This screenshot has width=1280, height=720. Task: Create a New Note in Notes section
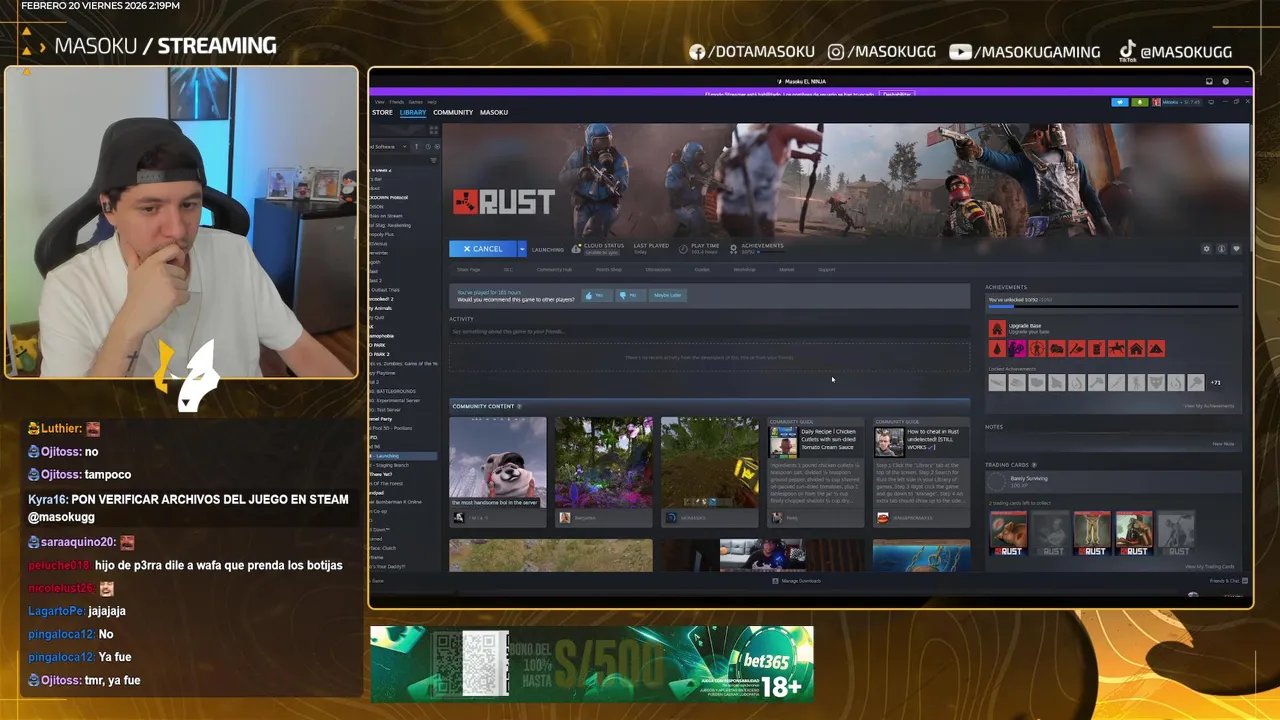pyautogui.click(x=1223, y=444)
